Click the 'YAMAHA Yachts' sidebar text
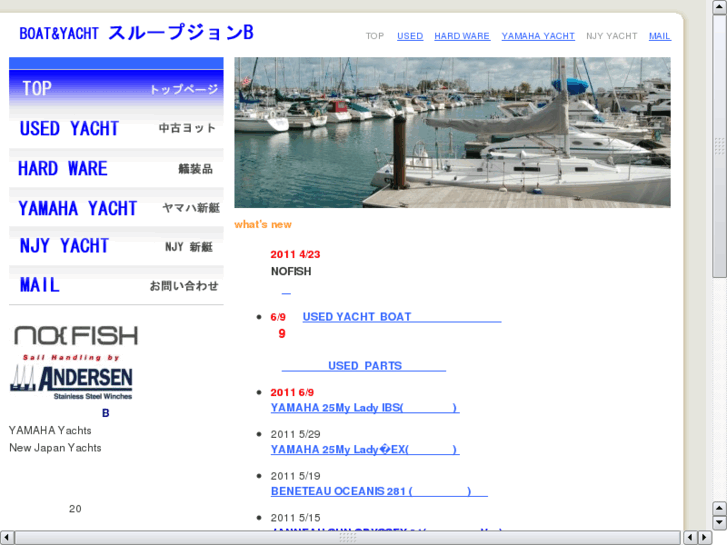The width and height of the screenshot is (727, 545). pyautogui.click(x=50, y=430)
